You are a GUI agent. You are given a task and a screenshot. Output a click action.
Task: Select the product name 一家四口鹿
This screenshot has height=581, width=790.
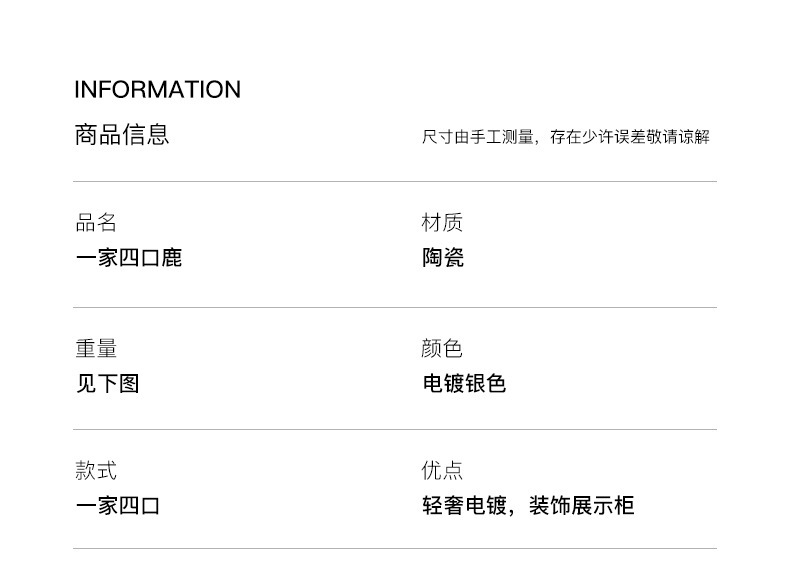(x=129, y=258)
